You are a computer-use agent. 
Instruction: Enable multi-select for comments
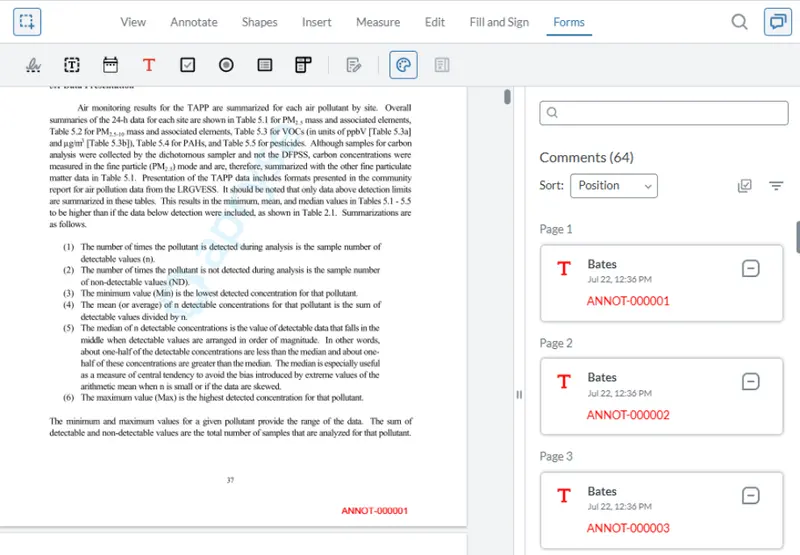pos(745,186)
